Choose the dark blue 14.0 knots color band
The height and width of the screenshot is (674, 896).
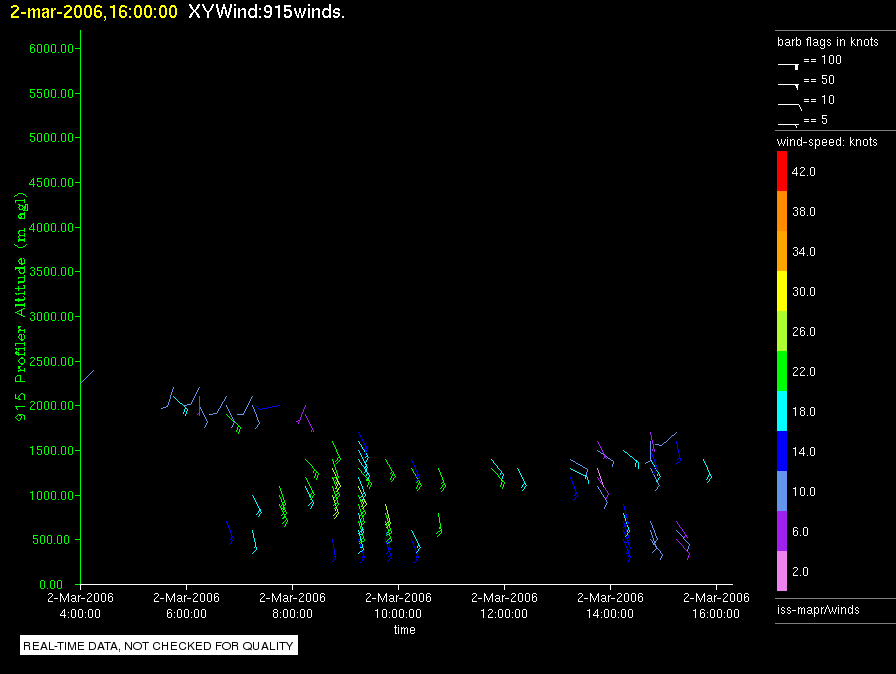click(781, 451)
